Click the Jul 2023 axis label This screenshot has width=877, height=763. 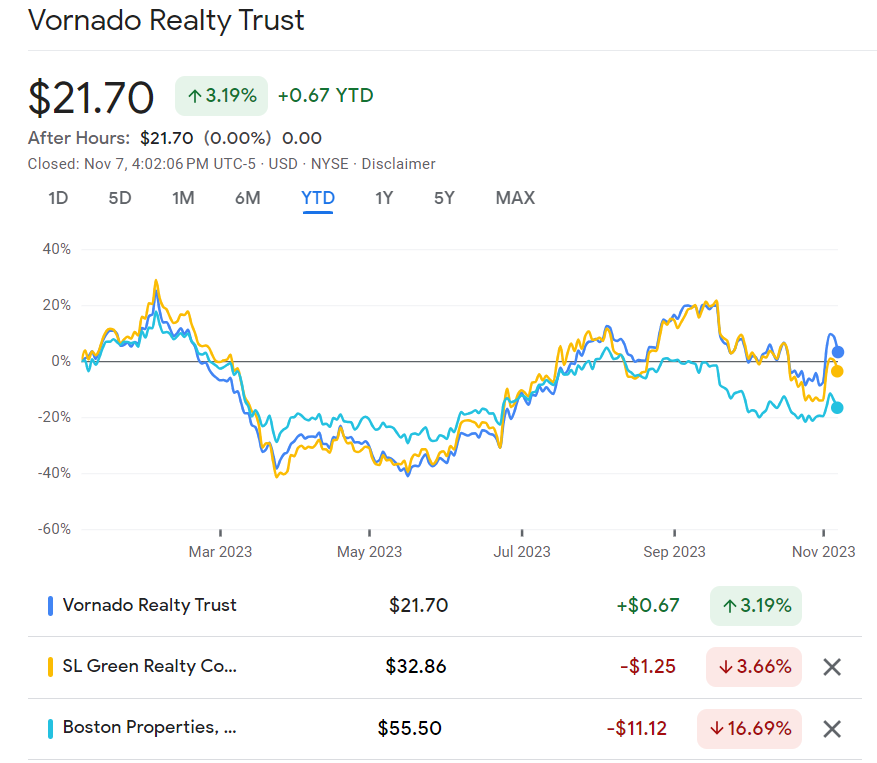(x=522, y=552)
